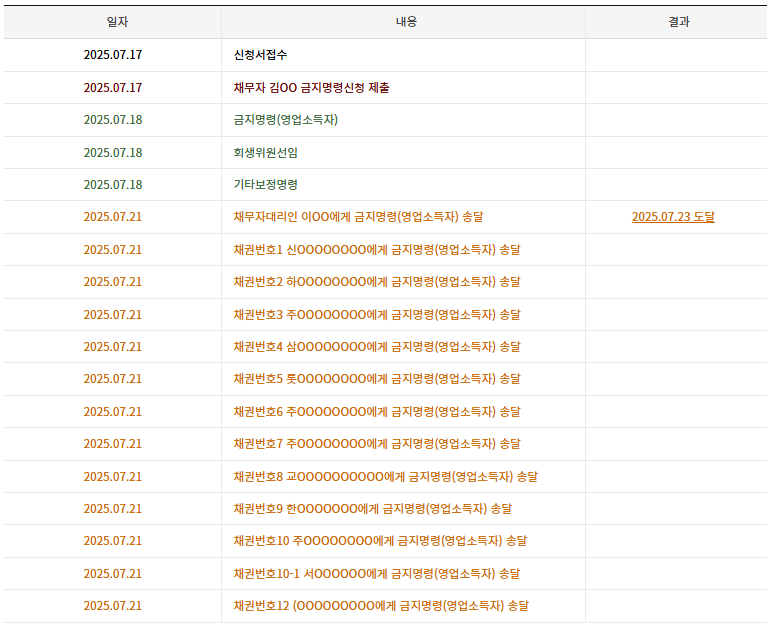This screenshot has height=623, width=777.
Task: Click the date of the 신청서접수 row
Action: 113,55
